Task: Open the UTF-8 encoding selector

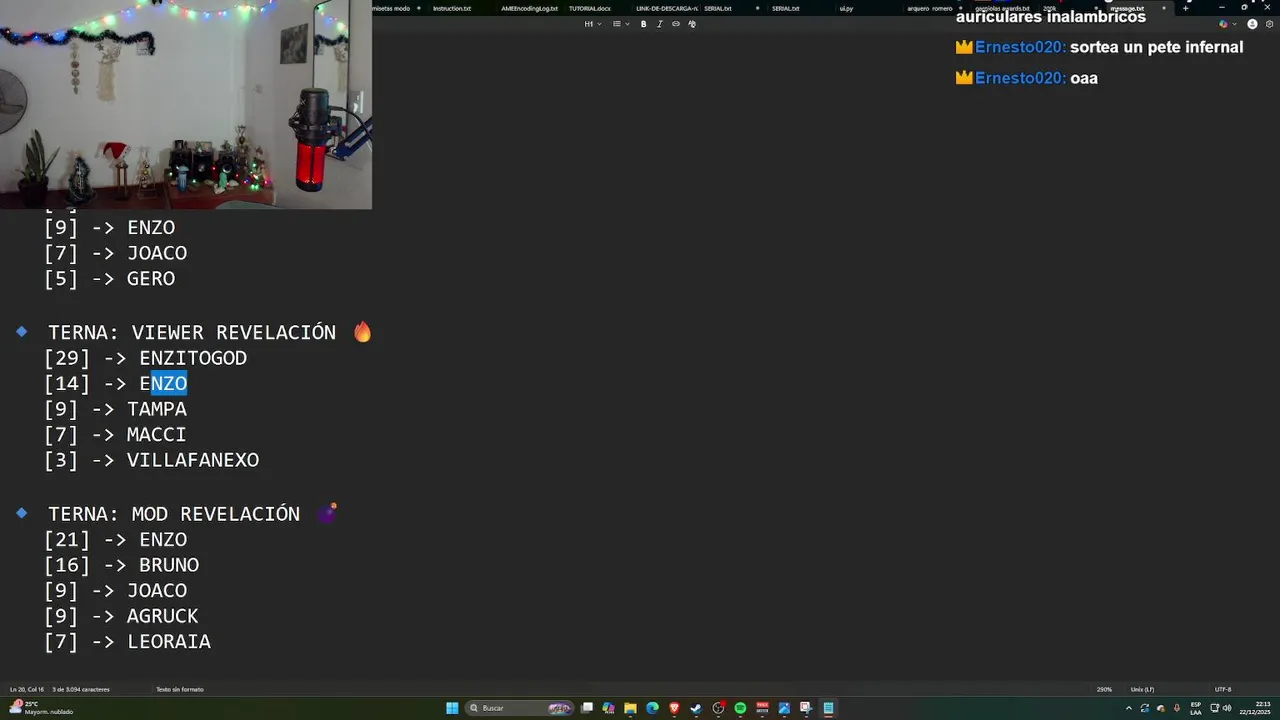Action: (x=1222, y=689)
